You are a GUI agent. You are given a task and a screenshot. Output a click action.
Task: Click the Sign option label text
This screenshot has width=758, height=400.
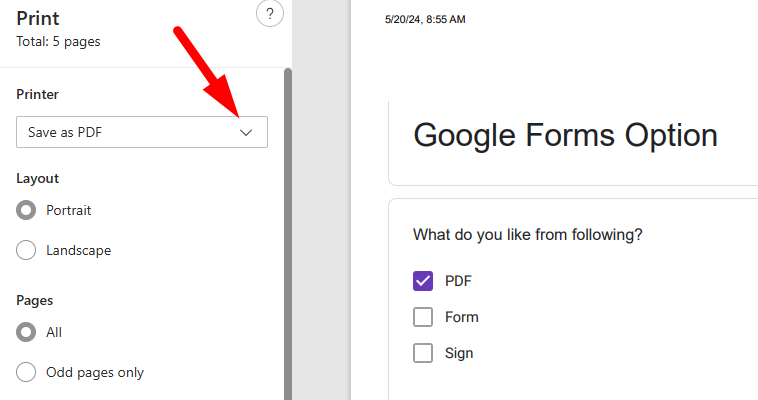click(459, 353)
